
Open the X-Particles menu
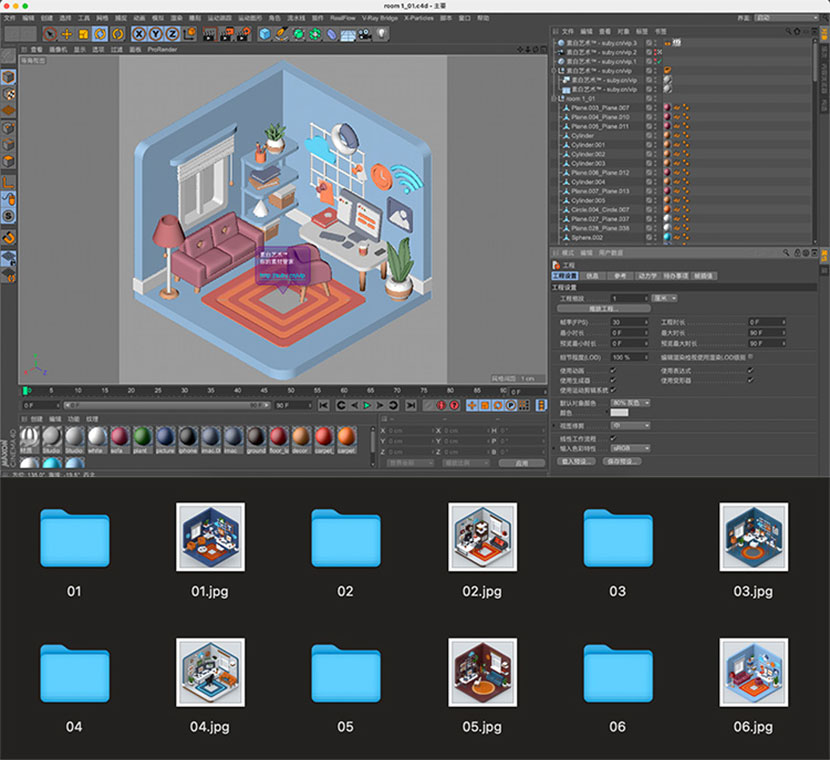419,18
